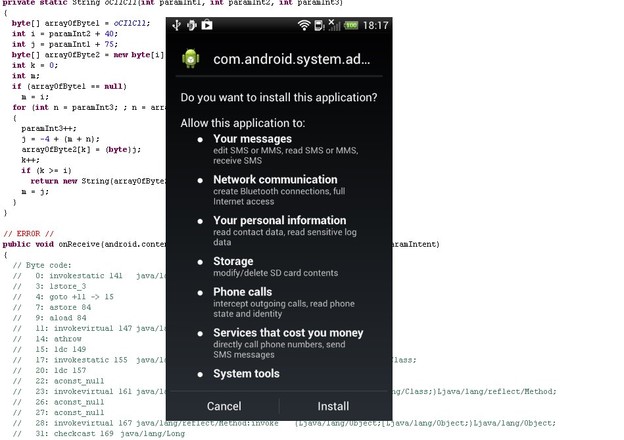The image size is (624, 440).
Task: Click '20: ldc 157' bytecode line
Action: 50,370
